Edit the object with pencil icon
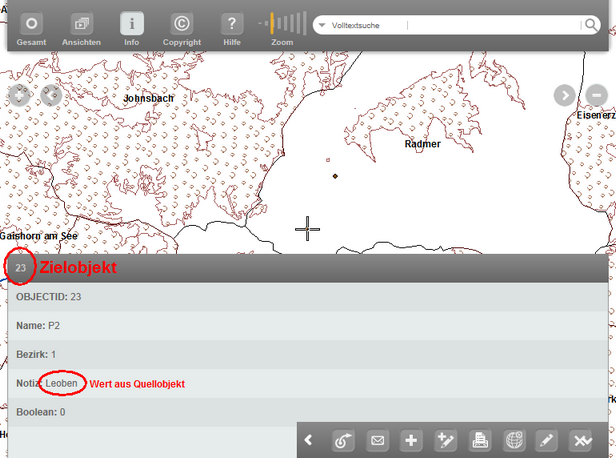 [x=546, y=440]
